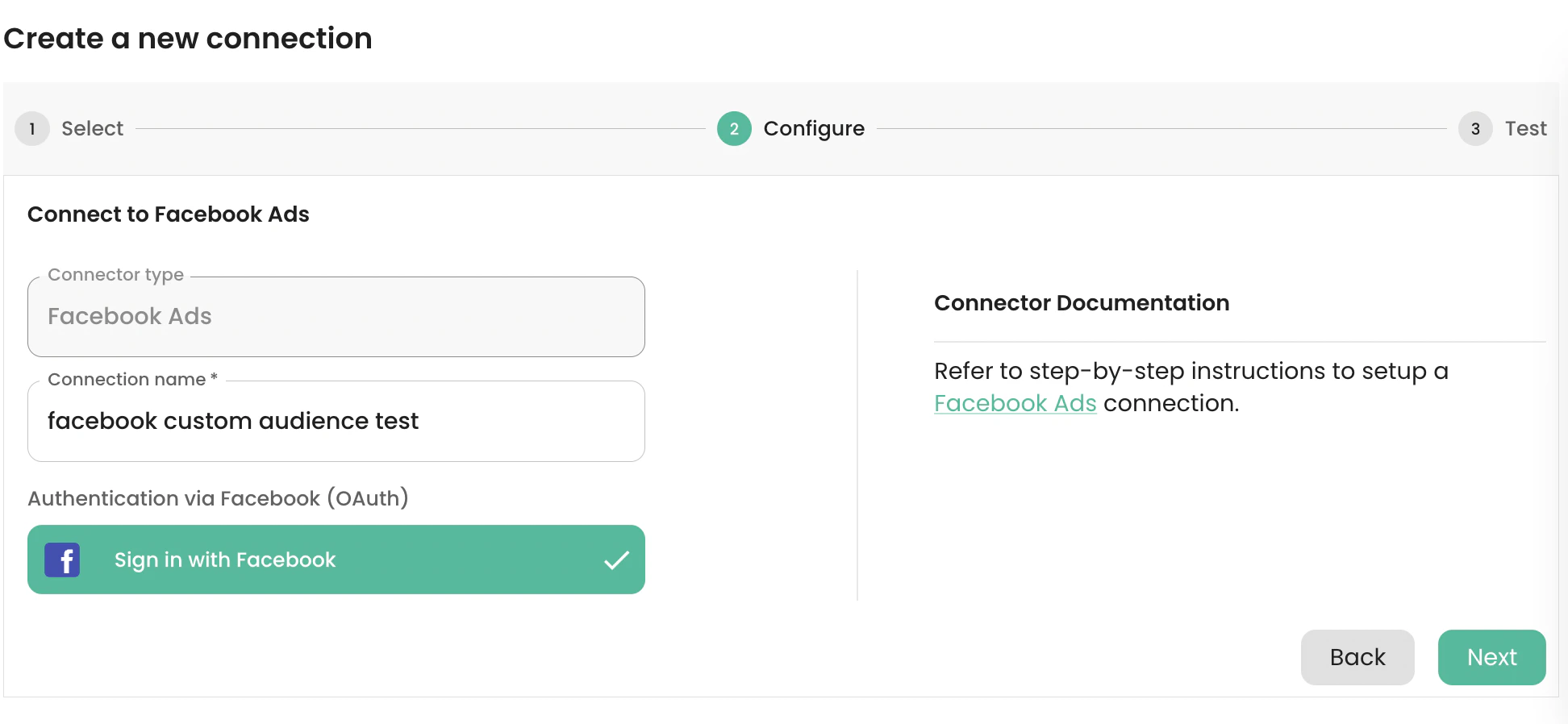Click the 'Create a new connection' title
The height and width of the screenshot is (724, 1568).
(188, 38)
